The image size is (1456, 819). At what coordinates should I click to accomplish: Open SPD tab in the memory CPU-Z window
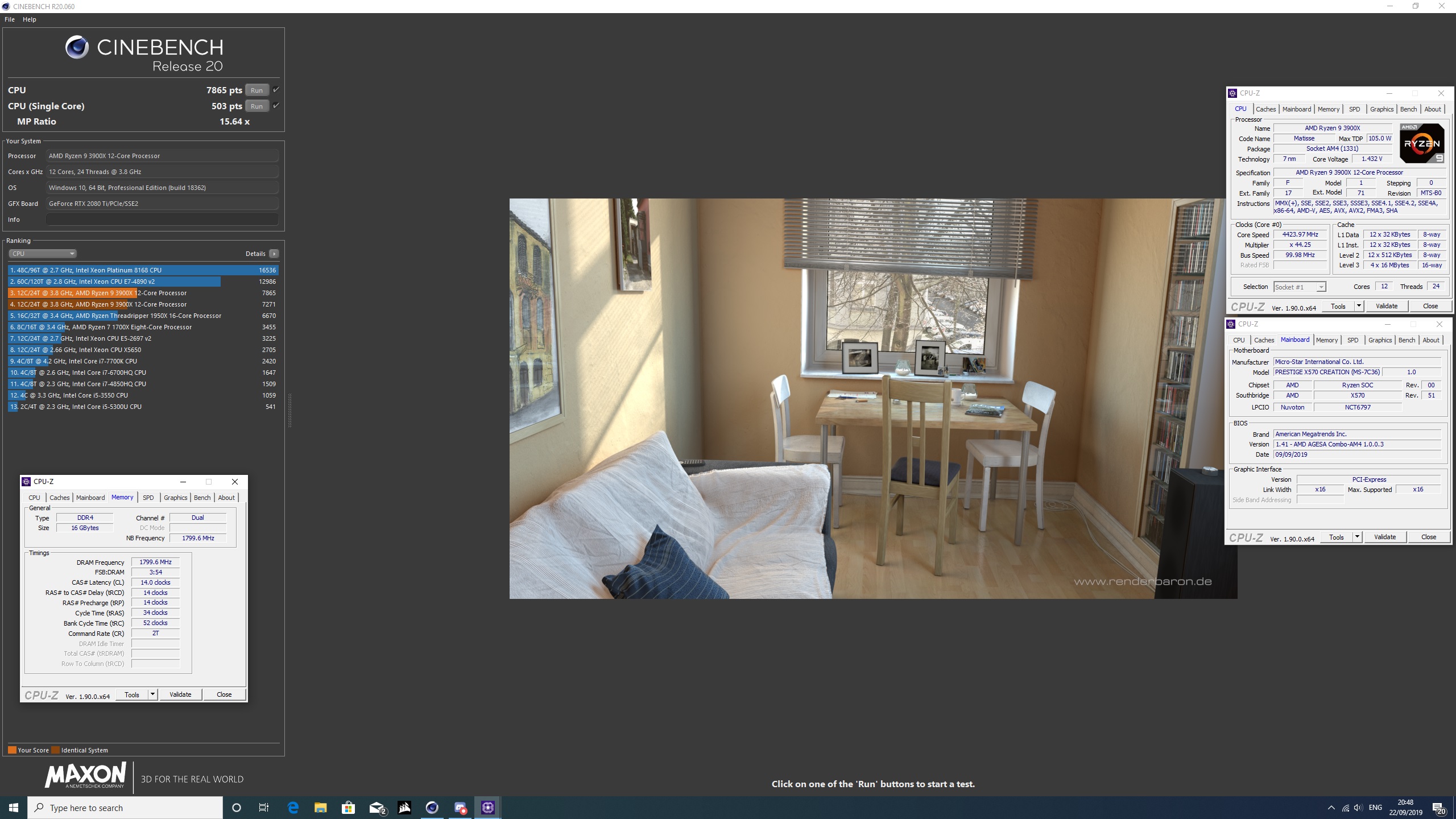148,498
